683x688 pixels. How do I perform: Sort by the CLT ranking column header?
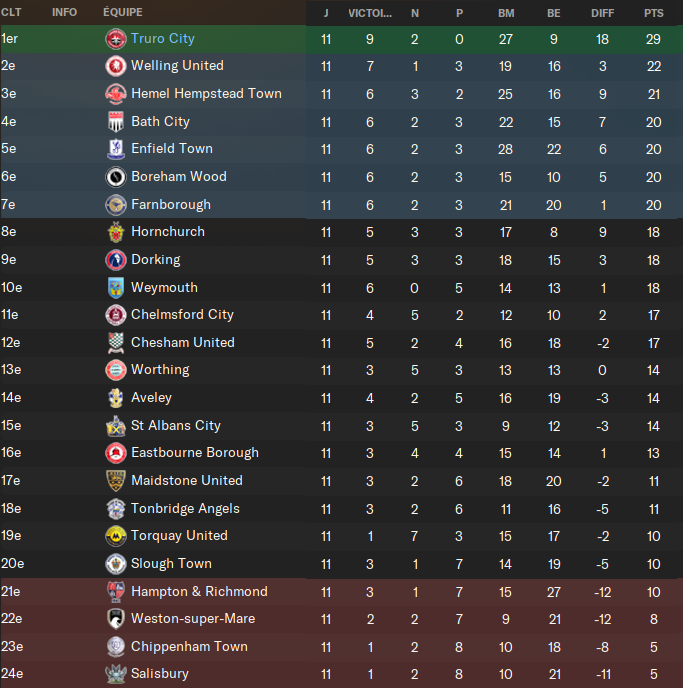pyautogui.click(x=11, y=12)
